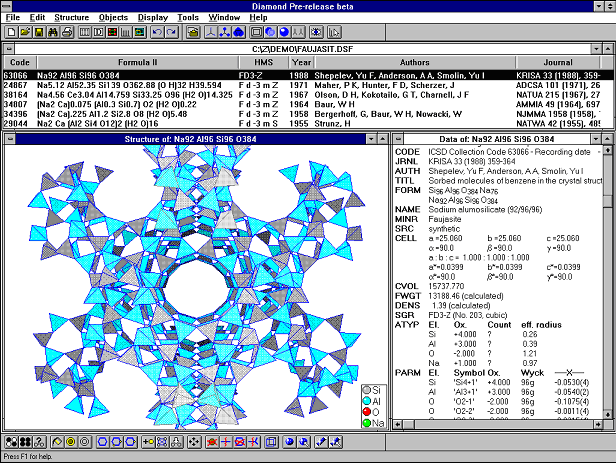Open control menu of Structure window

10,137
